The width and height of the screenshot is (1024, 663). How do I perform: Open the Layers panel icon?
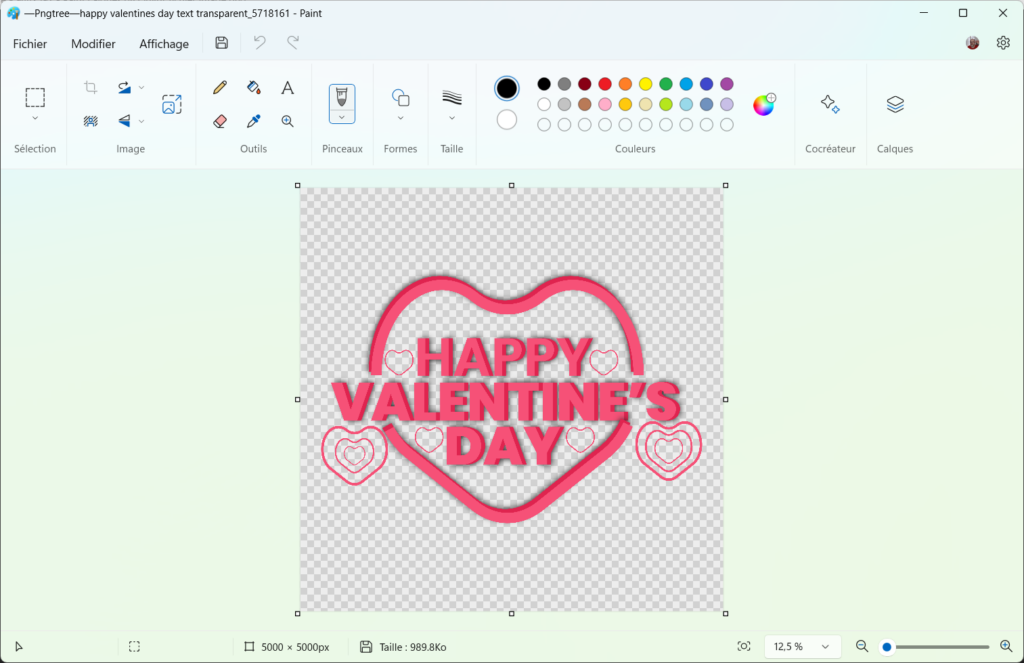coord(895,104)
